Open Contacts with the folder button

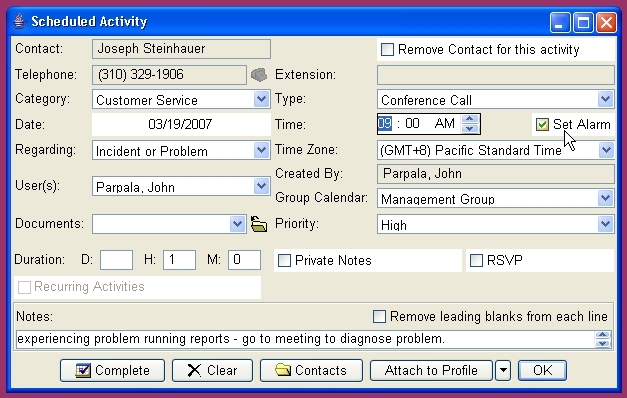(311, 370)
